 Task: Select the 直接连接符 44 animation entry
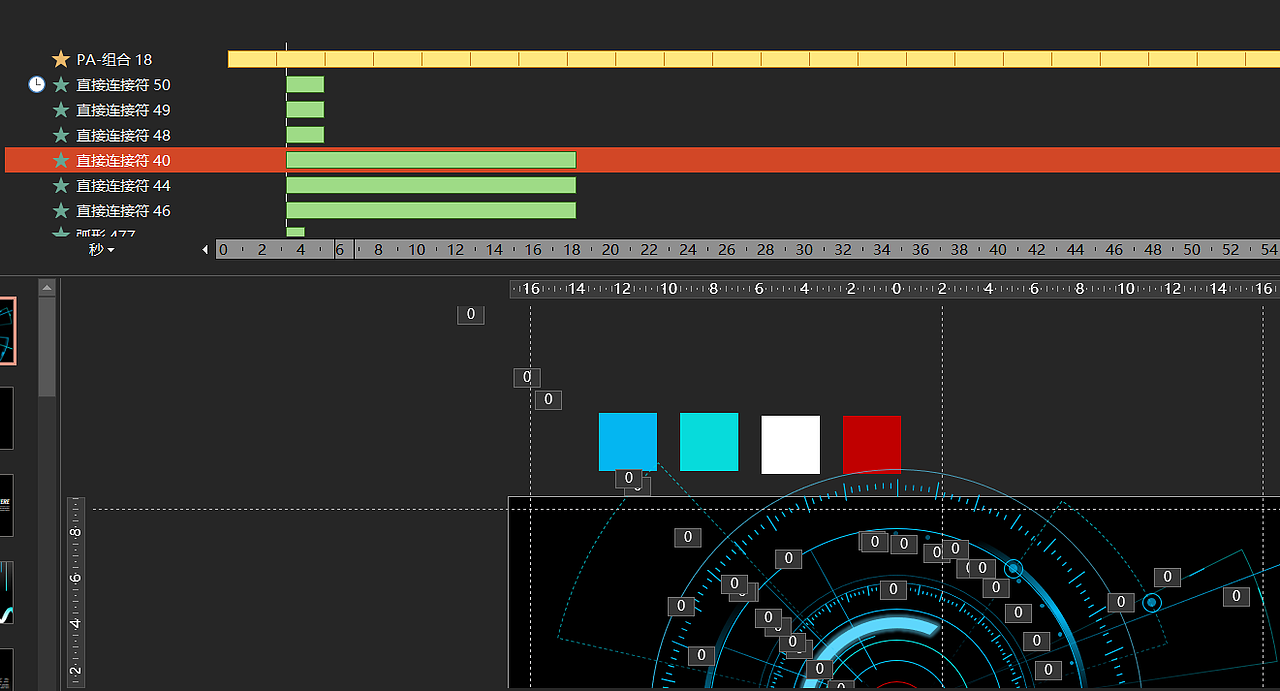(123, 185)
